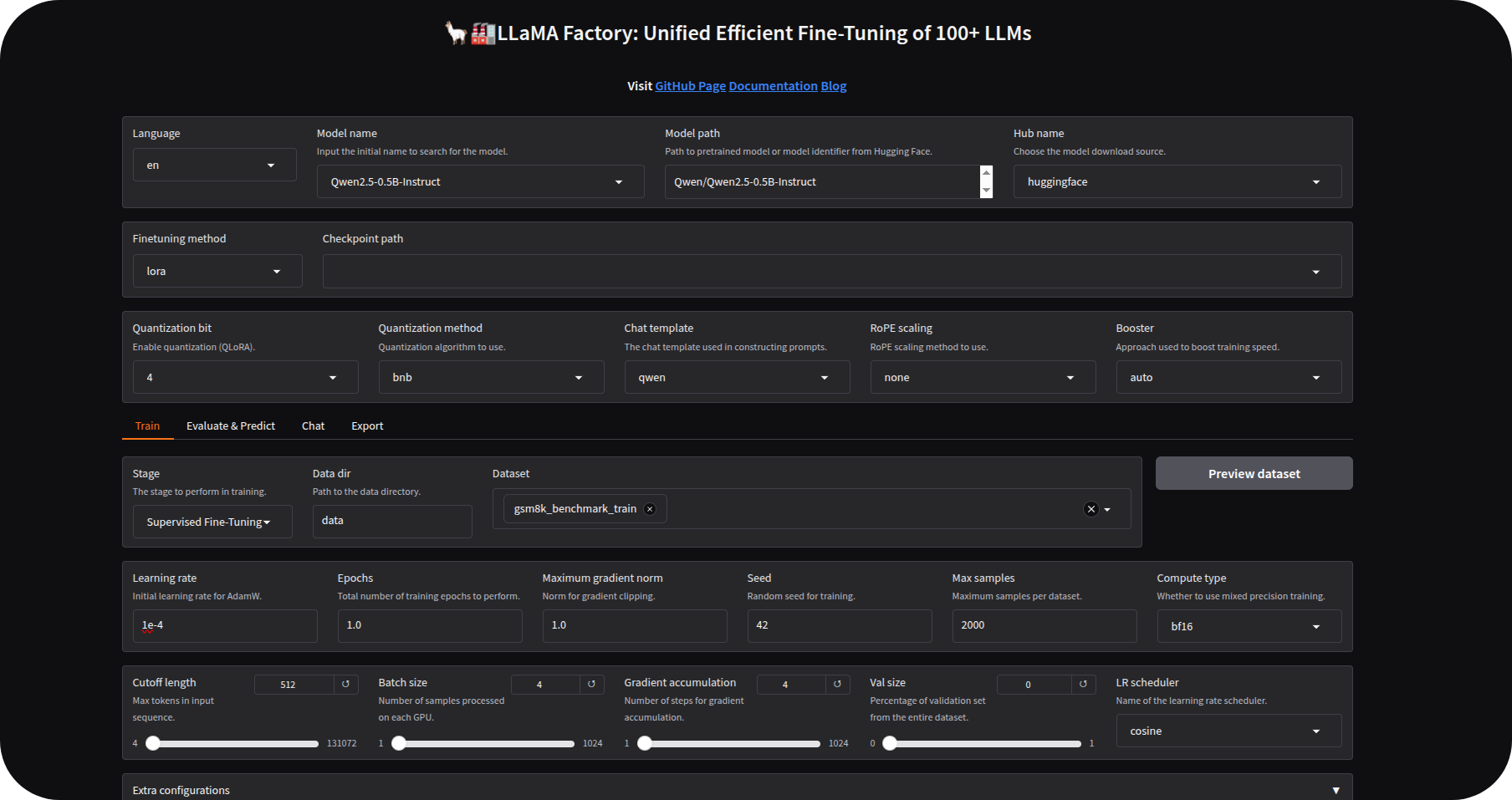Image resolution: width=1512 pixels, height=800 pixels.
Task: Click the Model path scroll up arrow
Action: 986,172
